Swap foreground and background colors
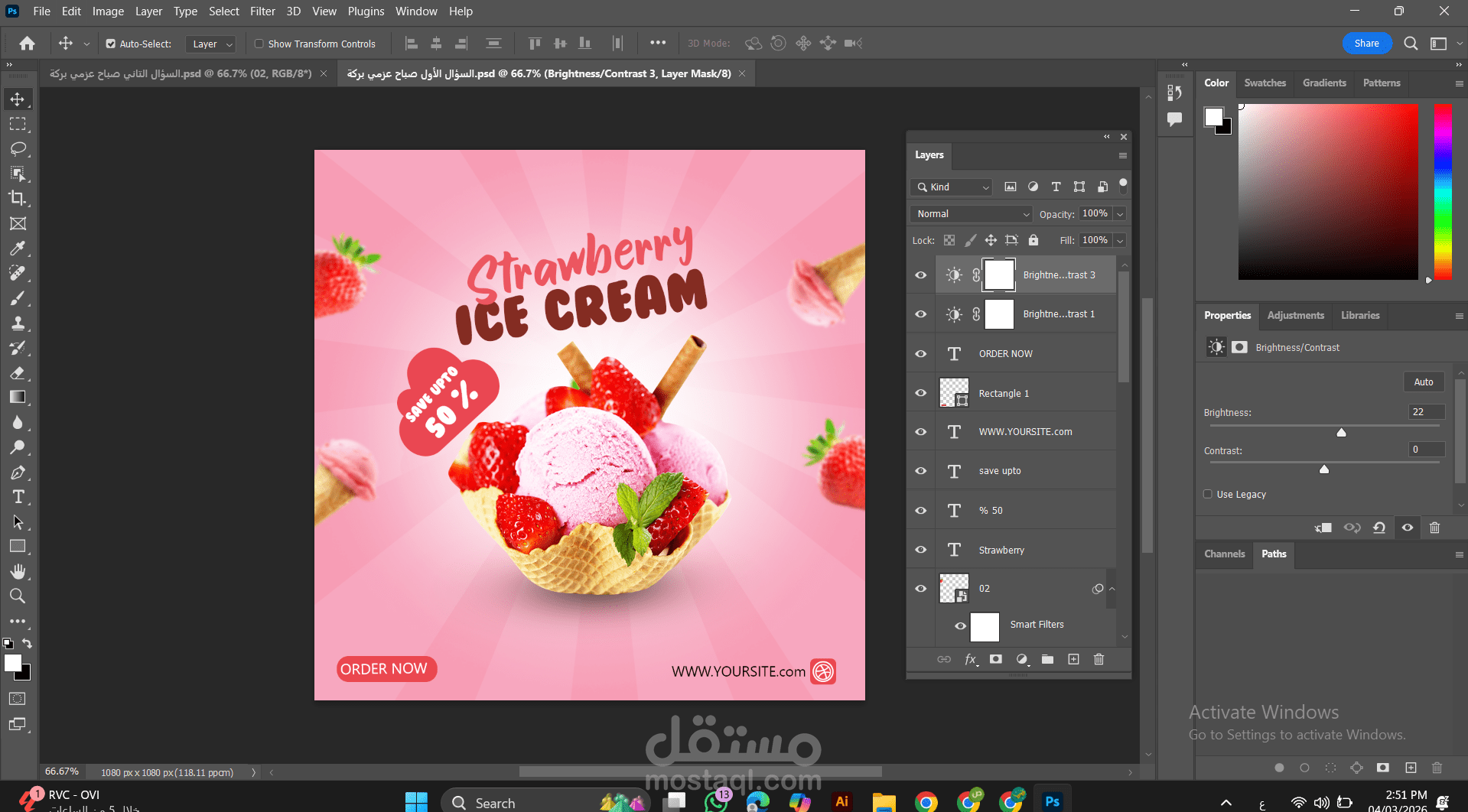1468x812 pixels. [27, 644]
